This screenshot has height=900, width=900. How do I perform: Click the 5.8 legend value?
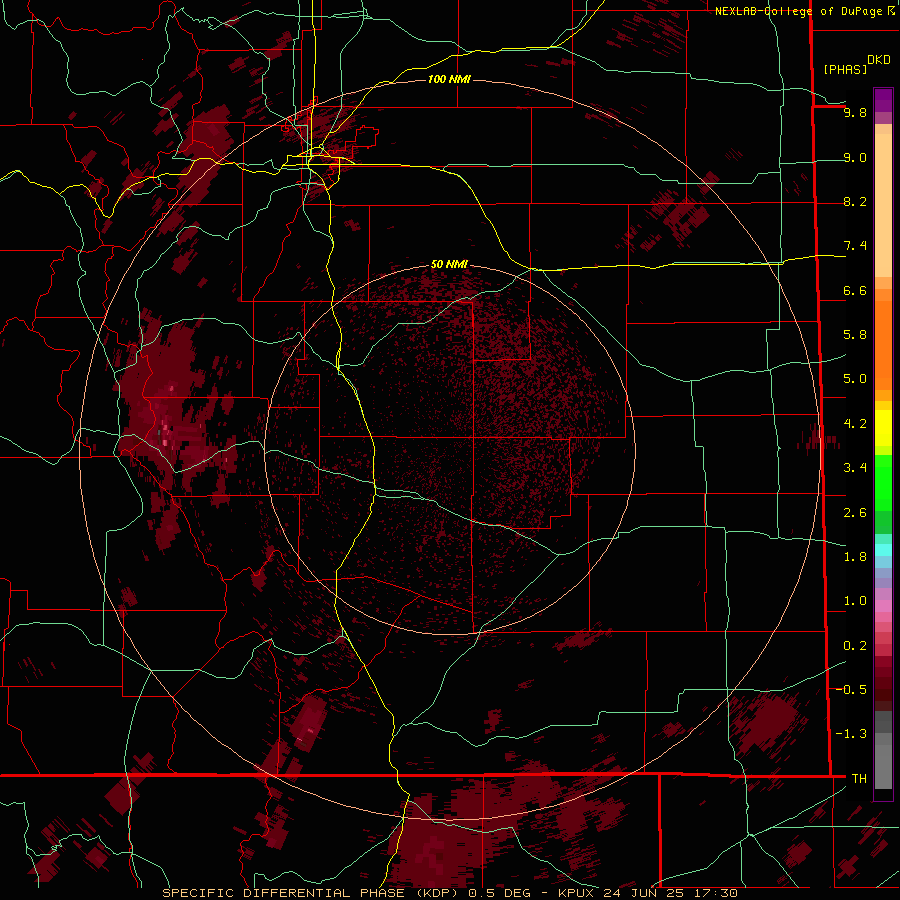click(x=855, y=335)
